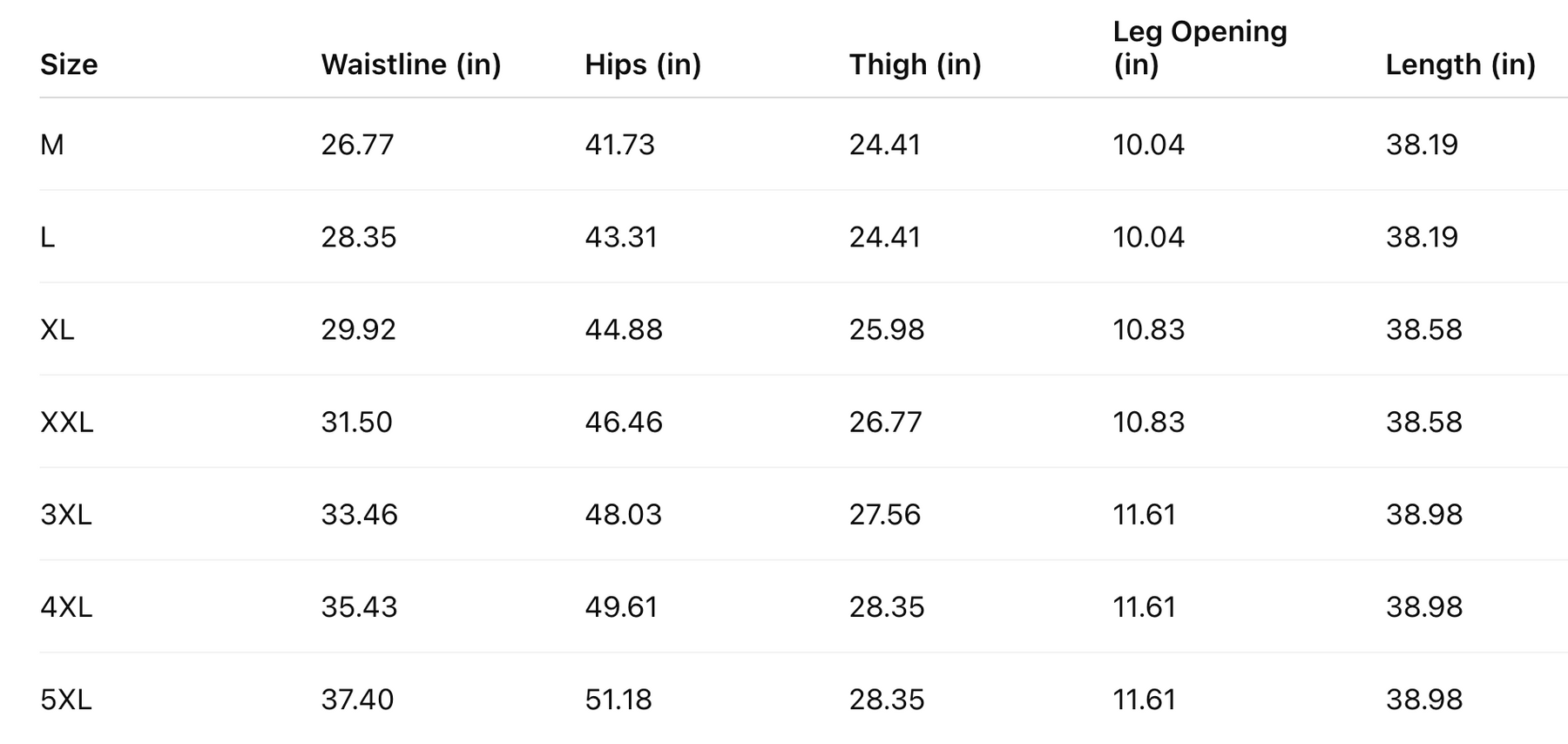Select hips value 44.88 in XL row
The height and width of the screenshot is (744, 1568).
[624, 329]
